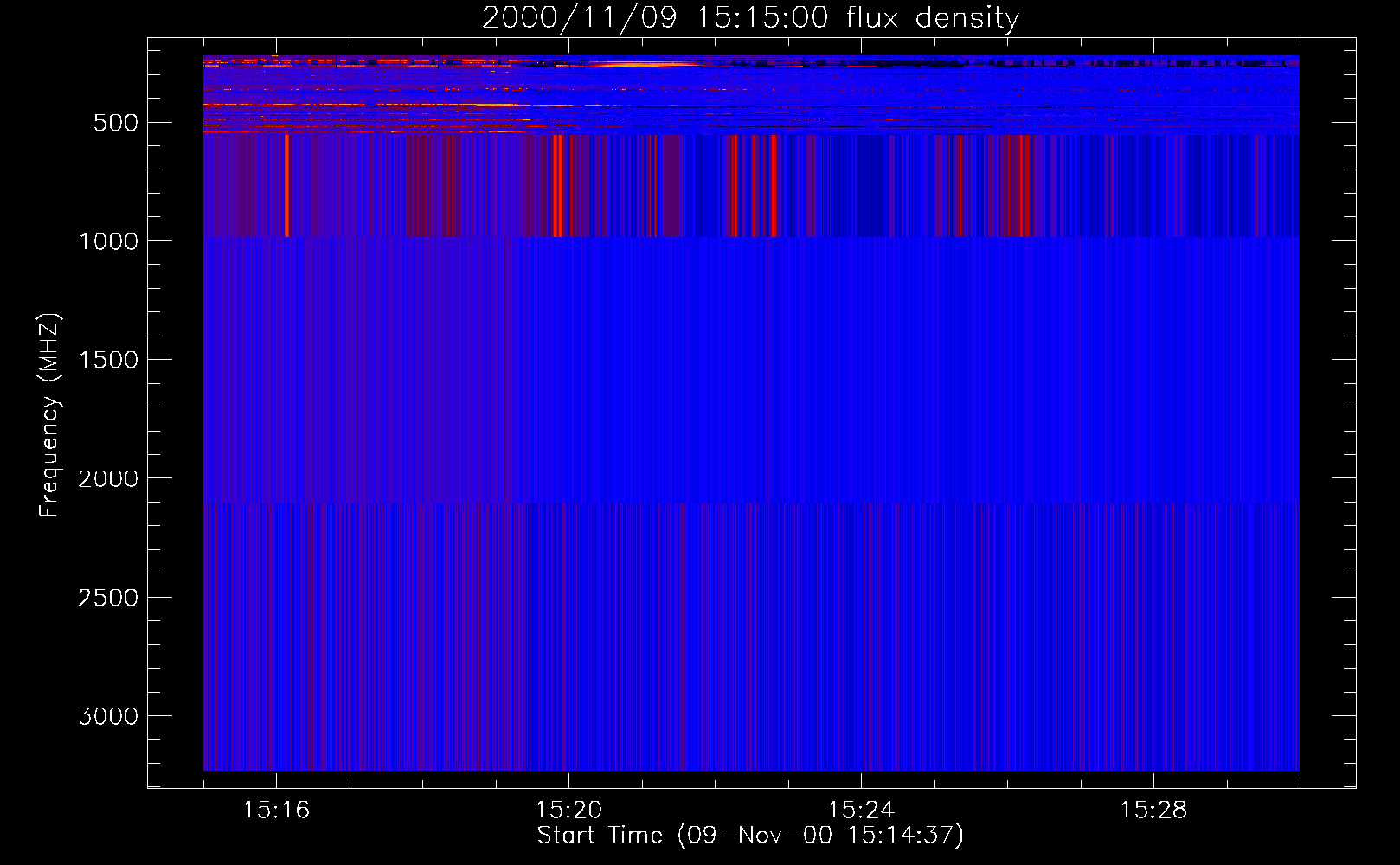This screenshot has width=1400, height=865.
Task: Select the 'Frequency (MHZ)' axis label
Action: 49,415
